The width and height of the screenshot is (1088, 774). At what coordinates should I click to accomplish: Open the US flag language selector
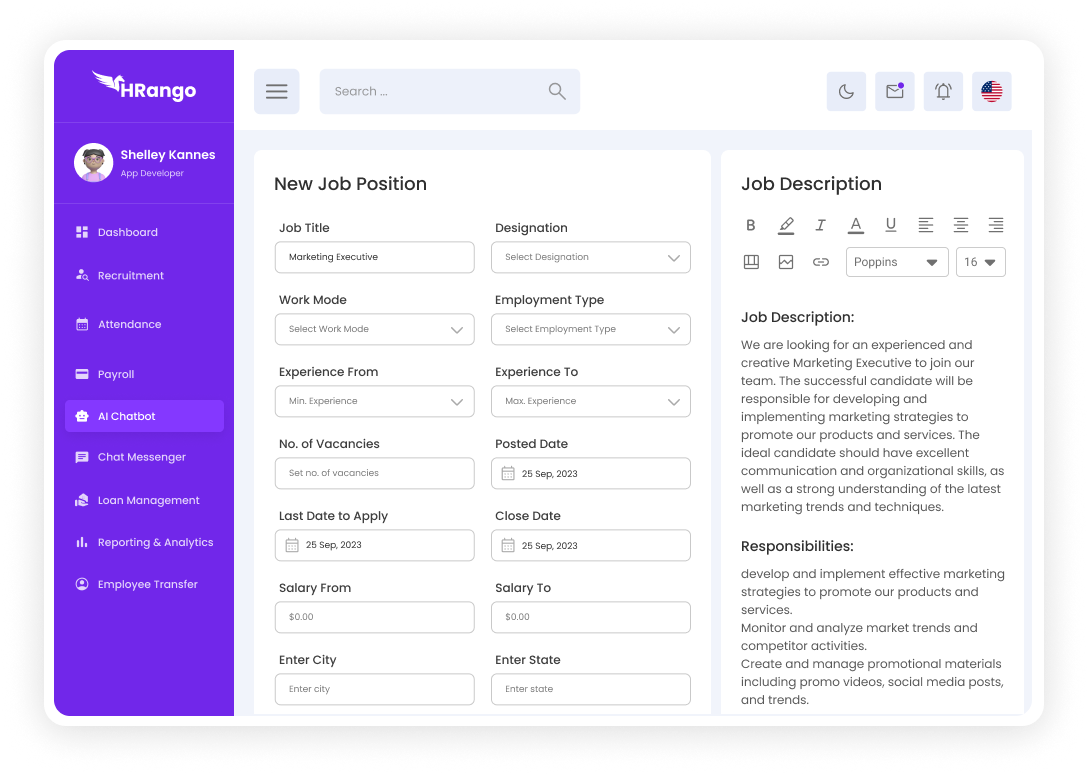pos(991,91)
